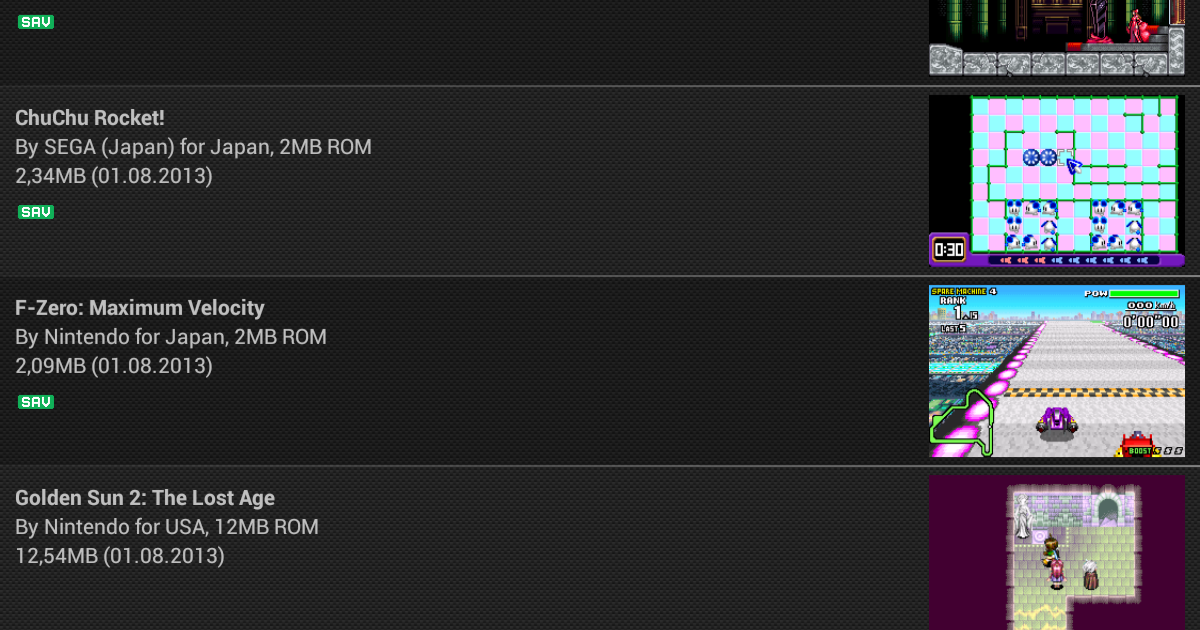The width and height of the screenshot is (1200, 630).
Task: Click the SAV badge under F-Zero entry
Action: (36, 402)
